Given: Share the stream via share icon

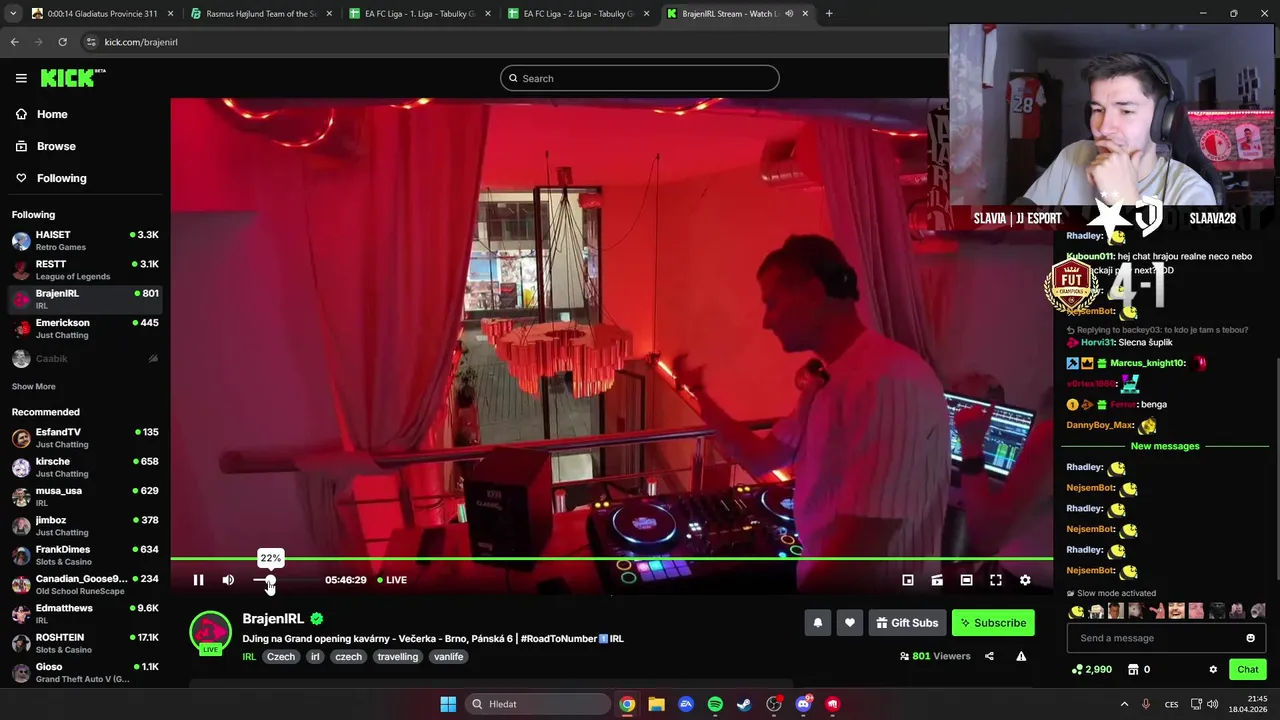Looking at the screenshot, I should [989, 656].
